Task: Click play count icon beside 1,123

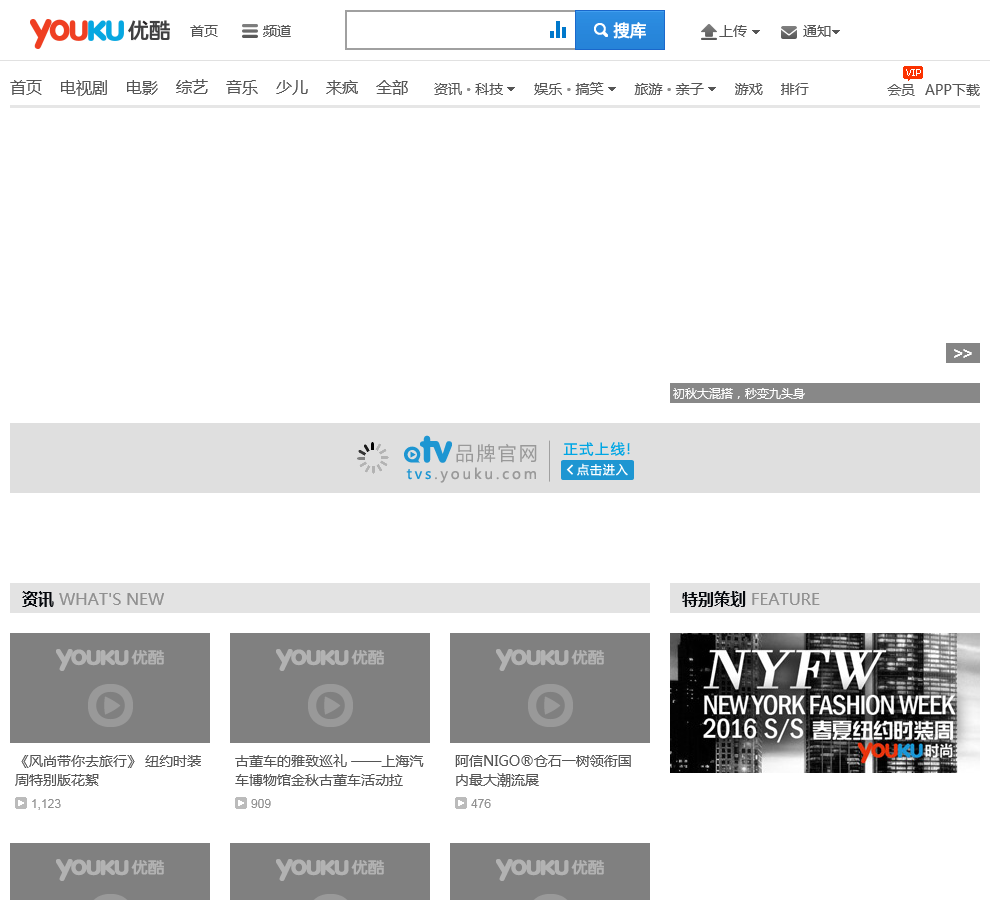Action: pos(21,803)
